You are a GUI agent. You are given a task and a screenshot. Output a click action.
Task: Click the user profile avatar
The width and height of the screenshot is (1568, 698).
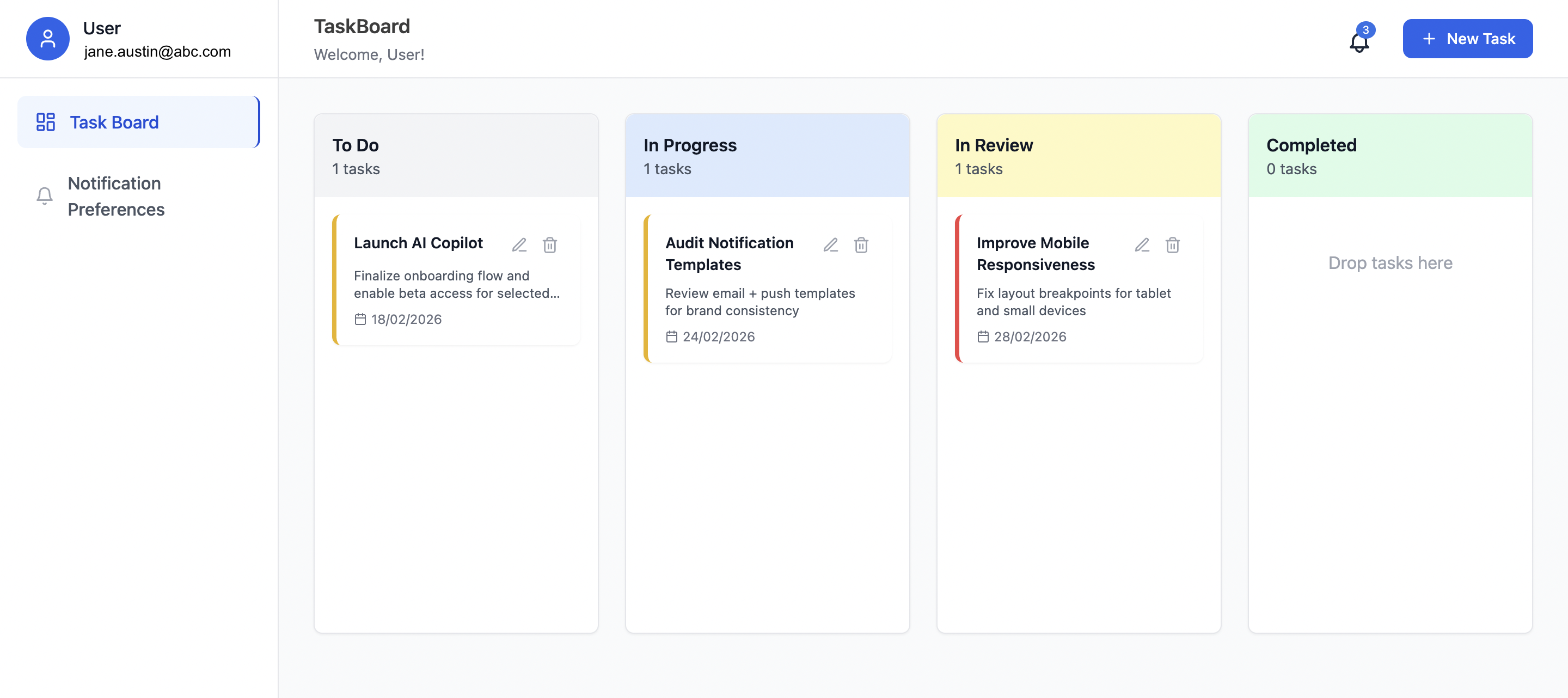[x=47, y=38]
